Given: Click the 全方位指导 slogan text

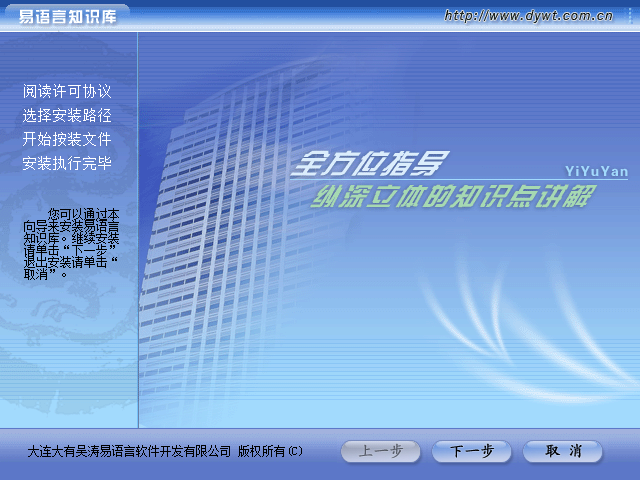Looking at the screenshot, I should click(x=370, y=163).
